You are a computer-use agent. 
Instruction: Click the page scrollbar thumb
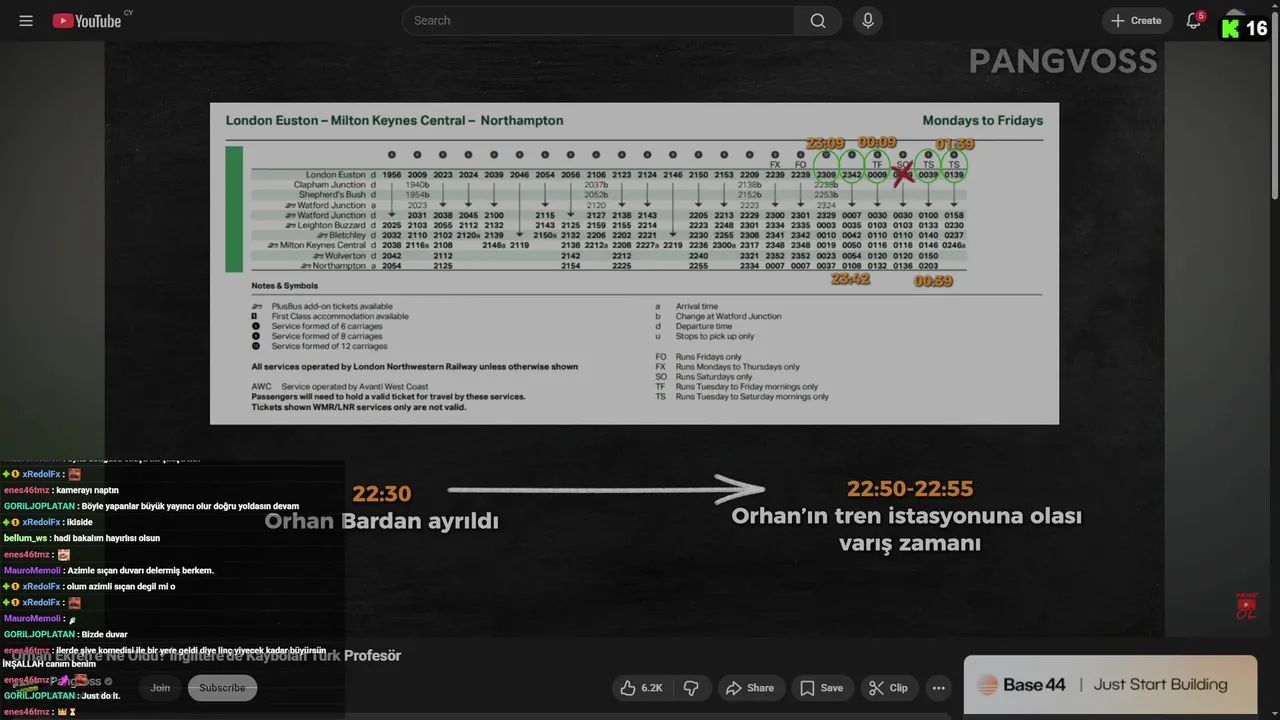click(1274, 105)
